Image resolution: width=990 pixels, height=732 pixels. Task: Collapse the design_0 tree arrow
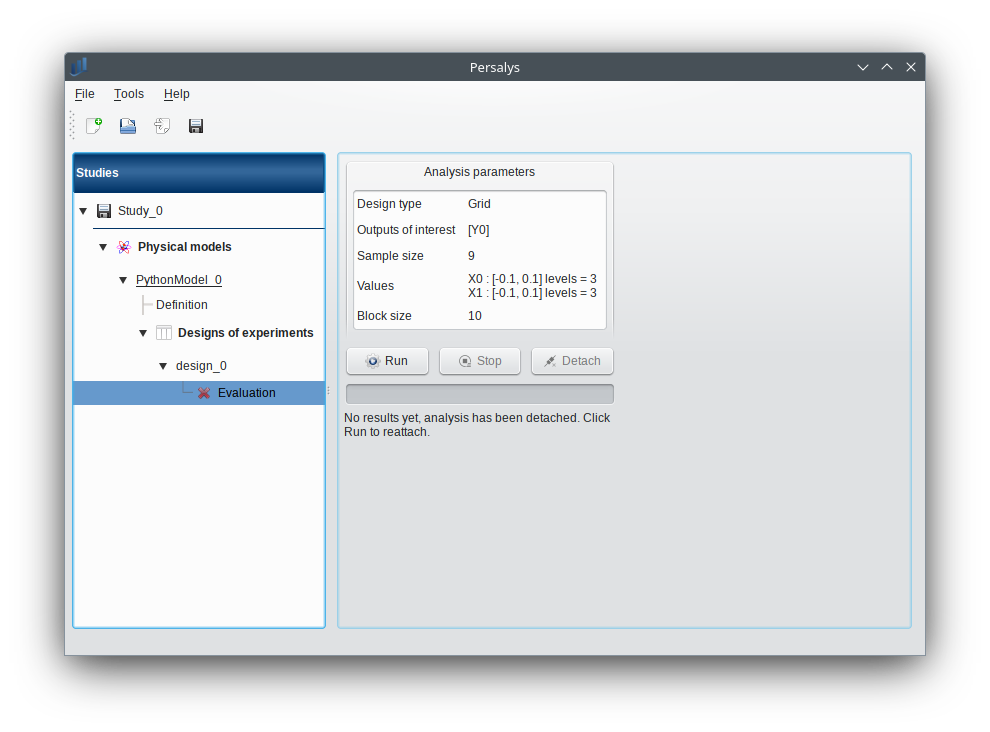163,366
